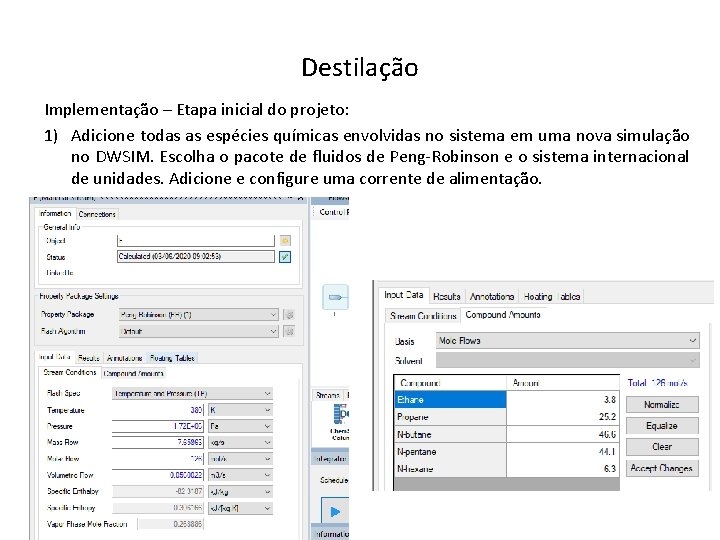The height and width of the screenshot is (540, 720).
Task: Click the Vapor Phase Mole Fraction field
Action: pos(171,524)
